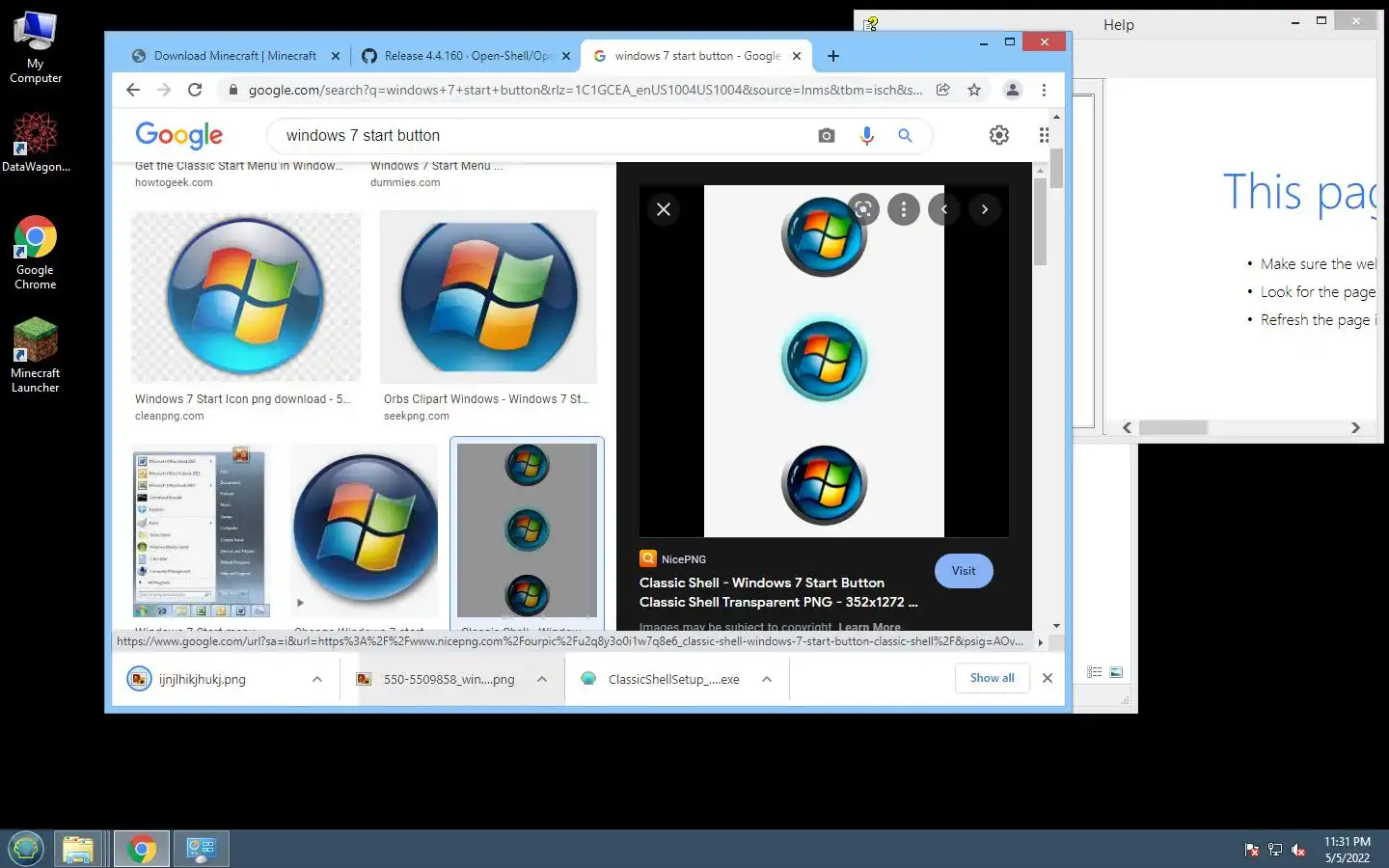The width and height of the screenshot is (1389, 868).
Task: Switch to Release 4.4.160 Open-Shell tab
Action: tap(467, 56)
